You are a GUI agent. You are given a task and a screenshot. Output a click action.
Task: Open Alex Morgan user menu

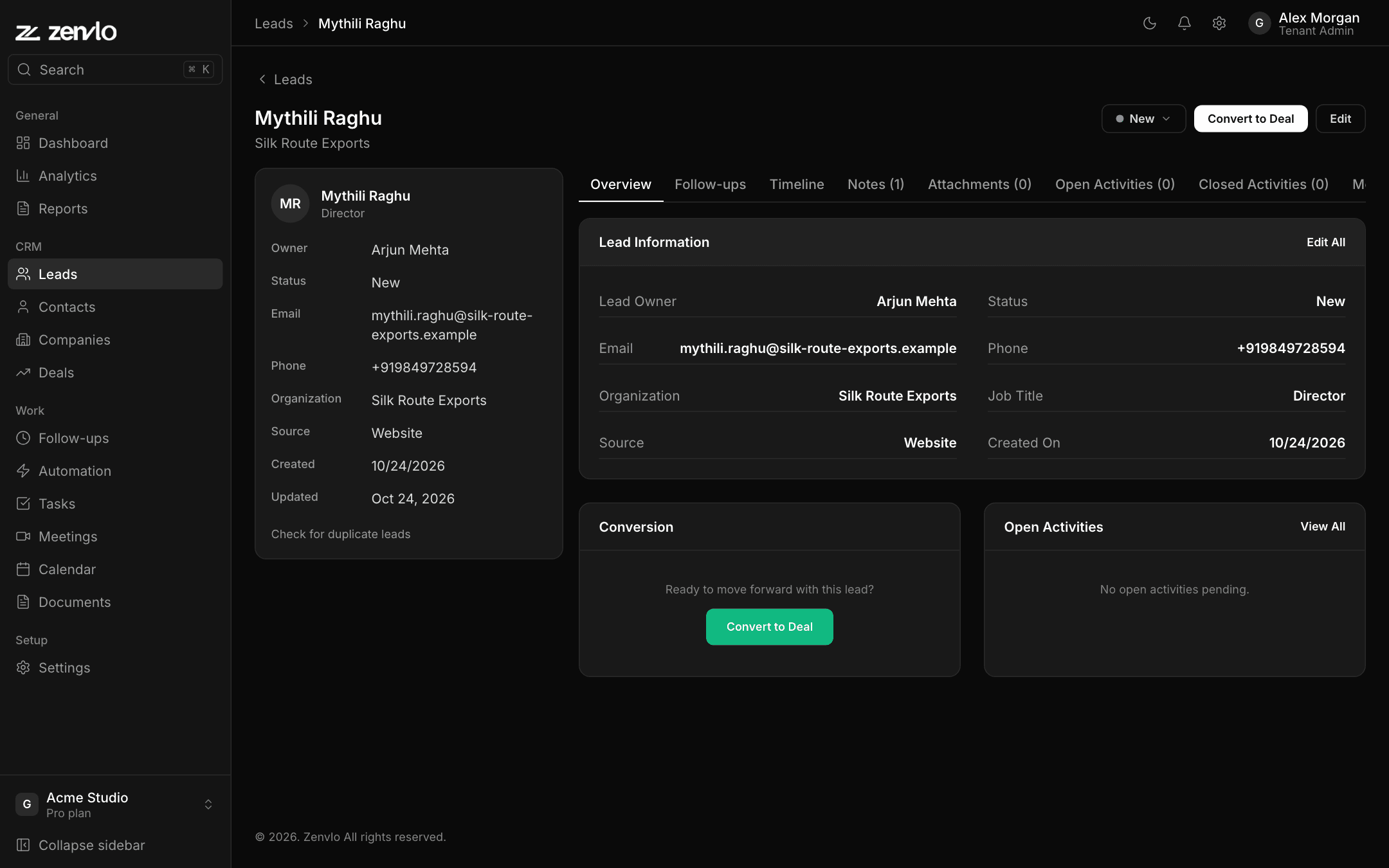(1305, 23)
